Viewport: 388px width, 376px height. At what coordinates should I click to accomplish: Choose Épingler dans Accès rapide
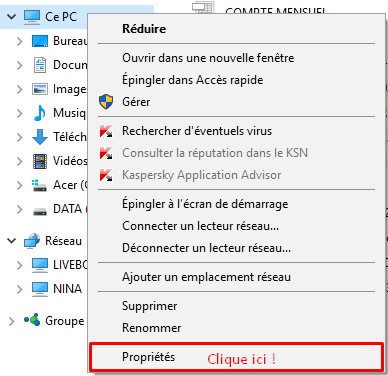pyautogui.click(x=192, y=80)
